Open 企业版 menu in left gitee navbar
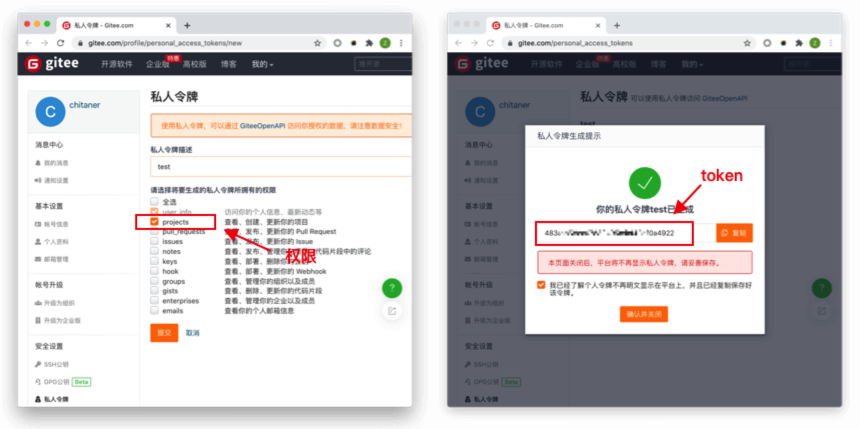This screenshot has width=860, height=429. point(157,64)
